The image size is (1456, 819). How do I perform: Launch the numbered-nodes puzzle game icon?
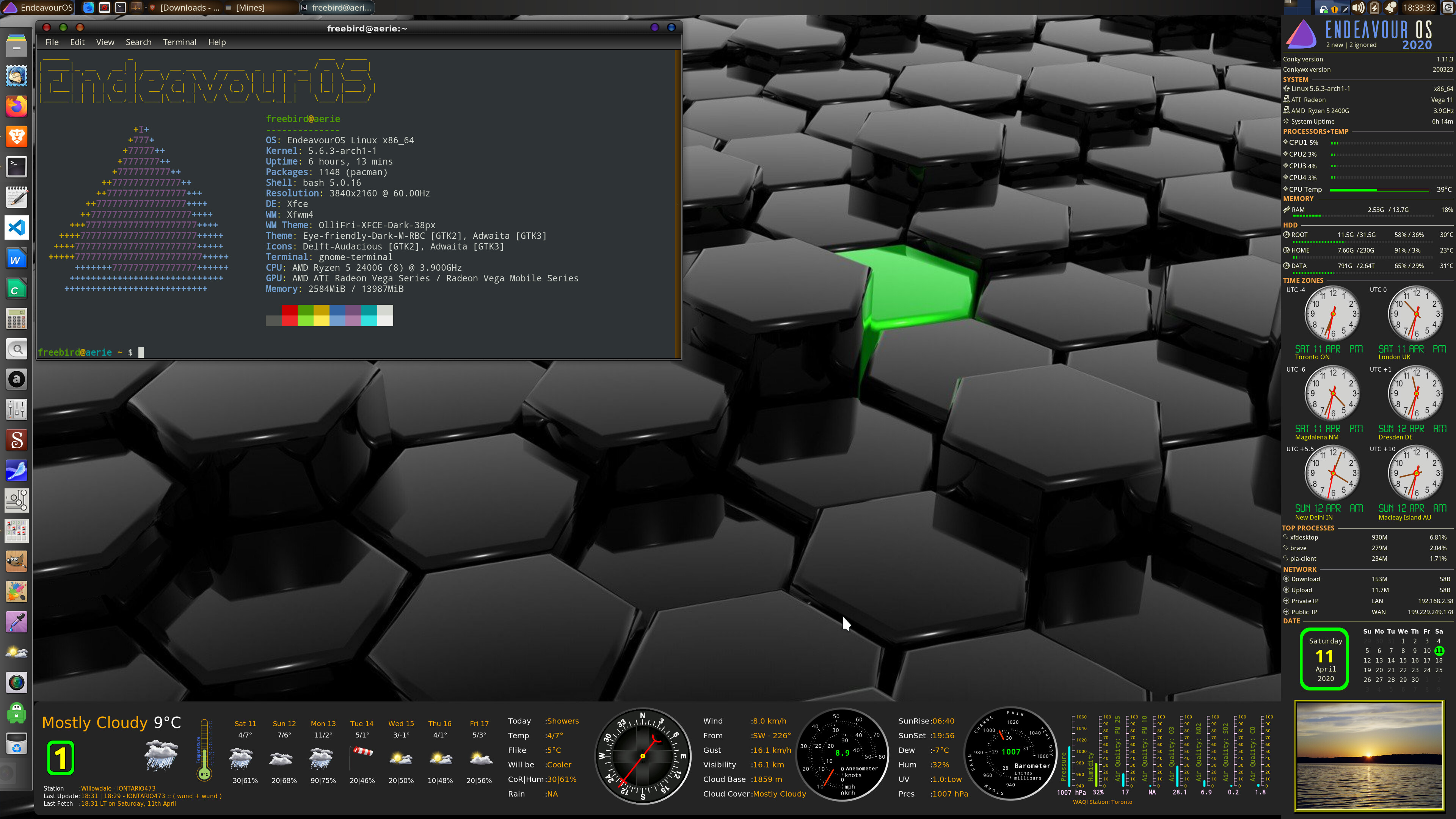(x=16, y=500)
